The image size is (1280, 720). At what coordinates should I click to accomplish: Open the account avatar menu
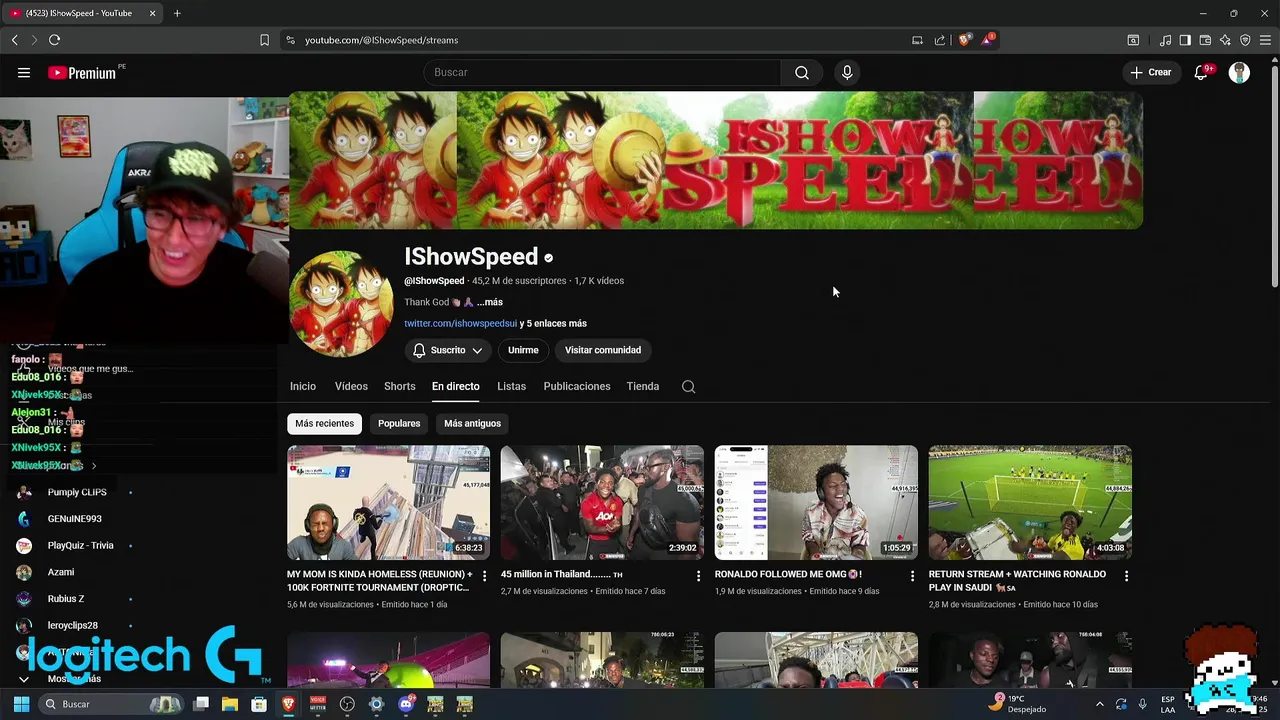click(1239, 72)
